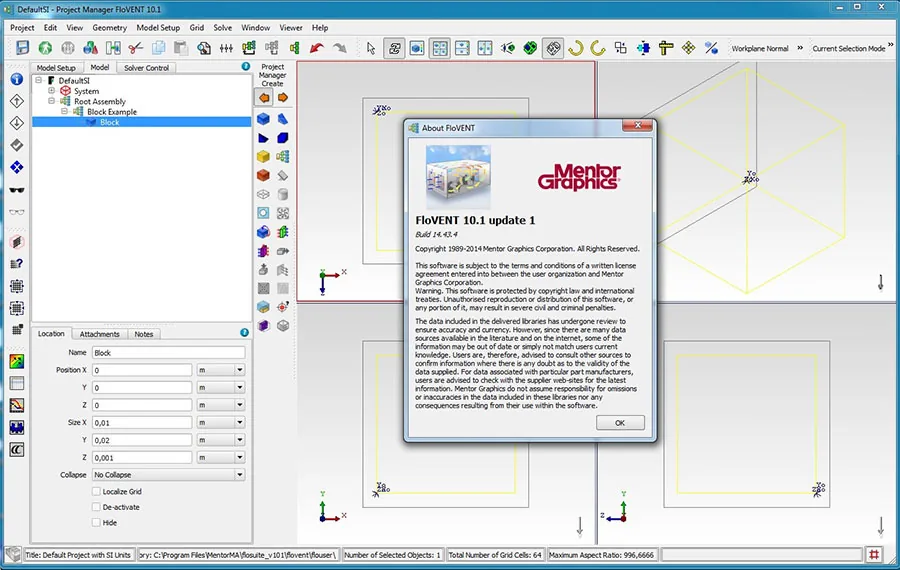Click the red target icon in Create palette
900x570 pixels.
(x=282, y=307)
